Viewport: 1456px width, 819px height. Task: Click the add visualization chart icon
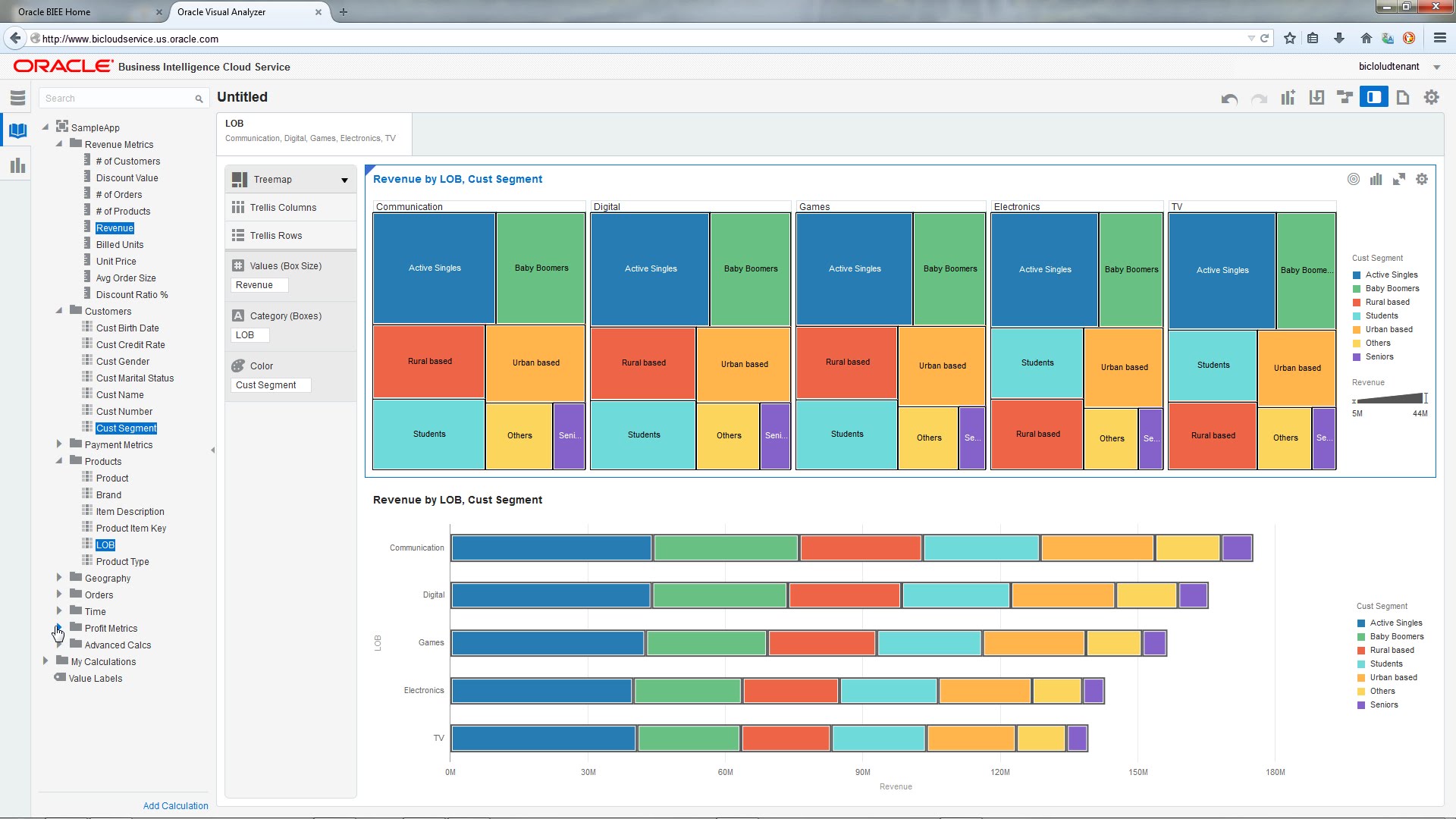tap(1288, 98)
